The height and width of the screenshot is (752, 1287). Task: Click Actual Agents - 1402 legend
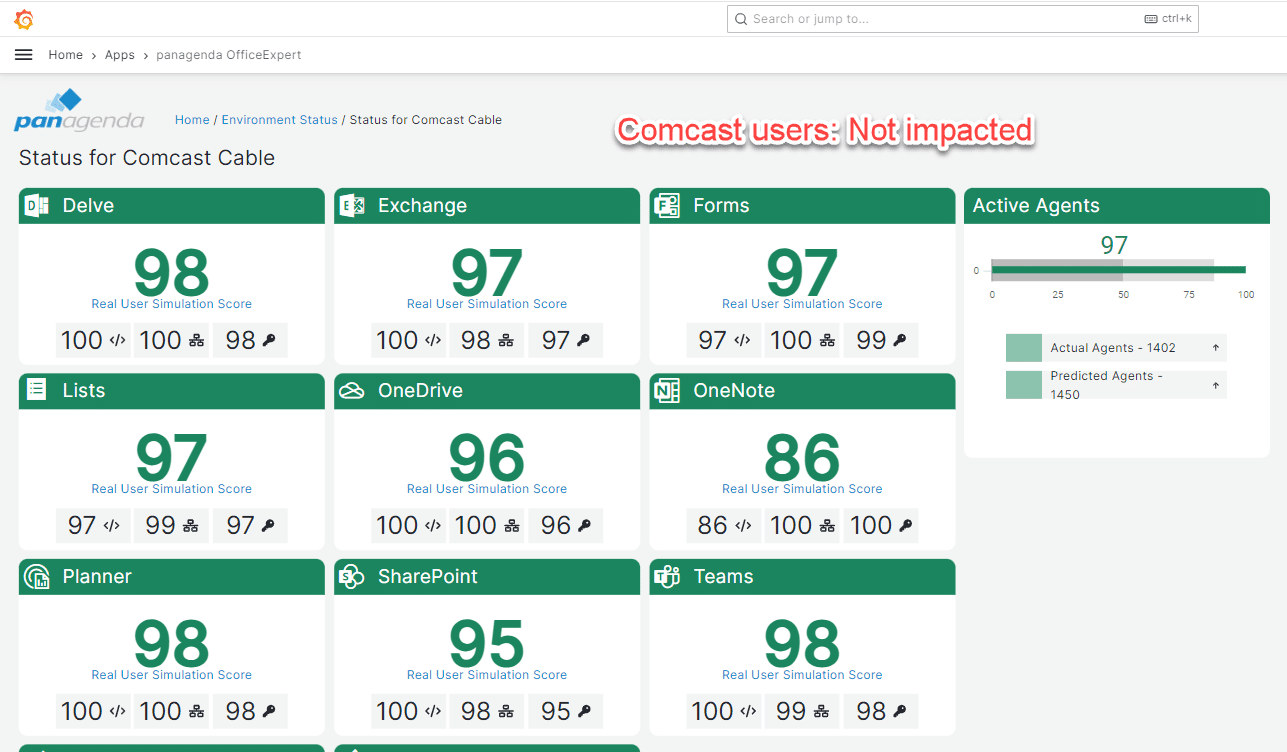click(x=1113, y=348)
